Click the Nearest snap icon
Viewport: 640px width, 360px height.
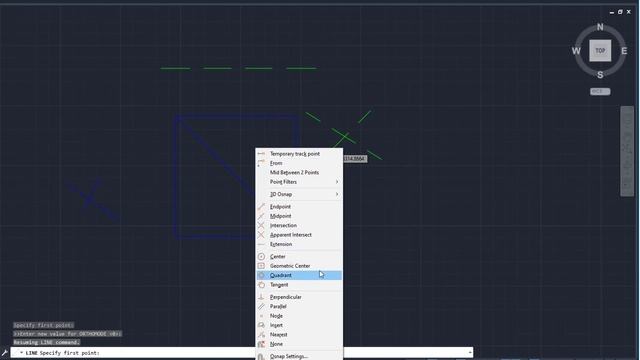tap(261, 335)
